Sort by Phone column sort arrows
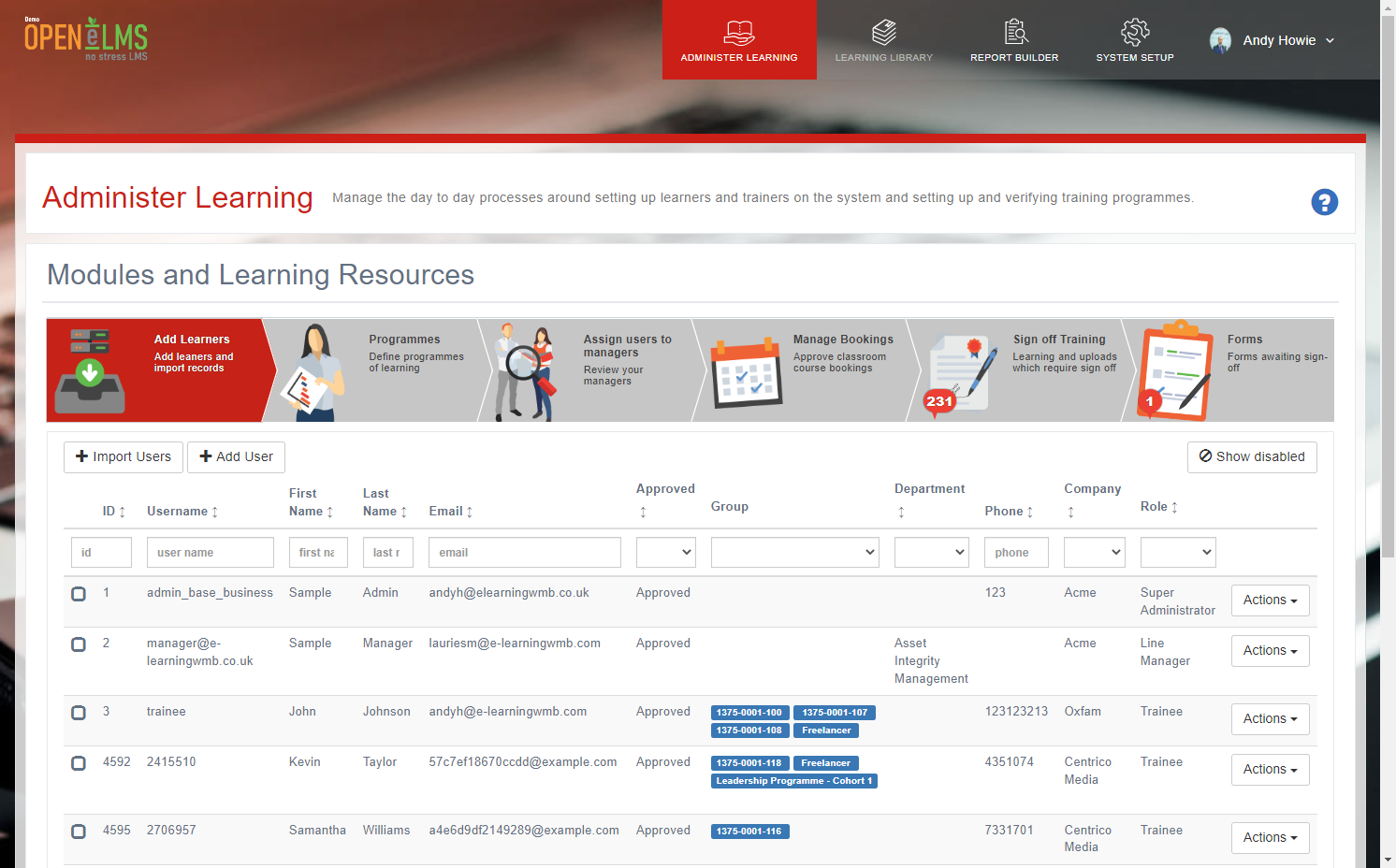The height and width of the screenshot is (868, 1396). tap(1030, 512)
